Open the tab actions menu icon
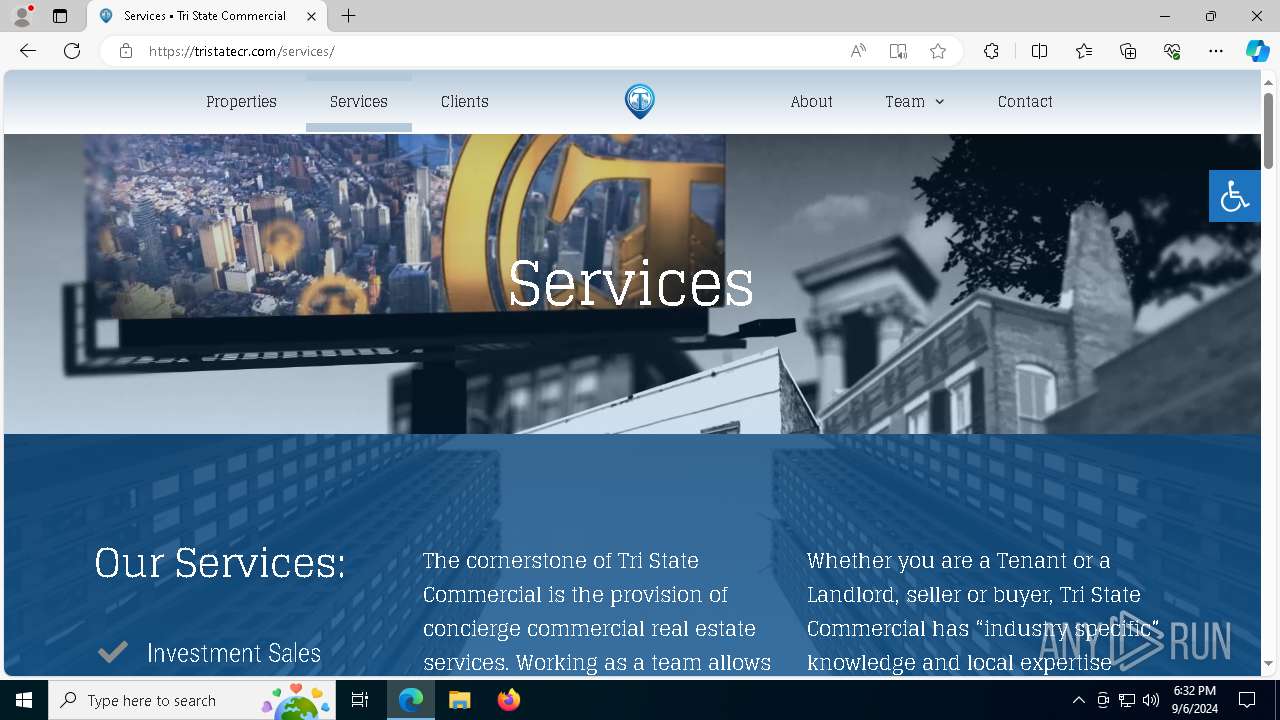 tap(60, 16)
